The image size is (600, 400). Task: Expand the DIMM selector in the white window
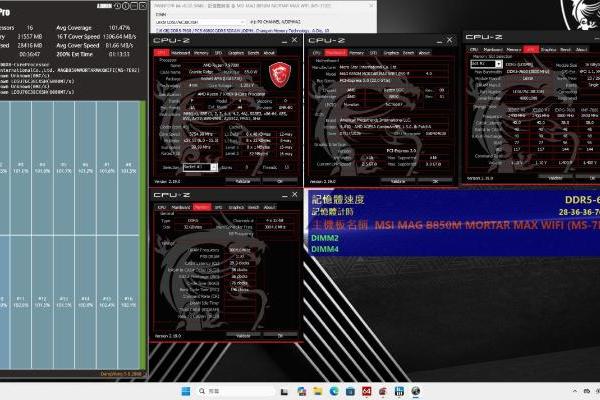pyautogui.click(x=200, y=22)
